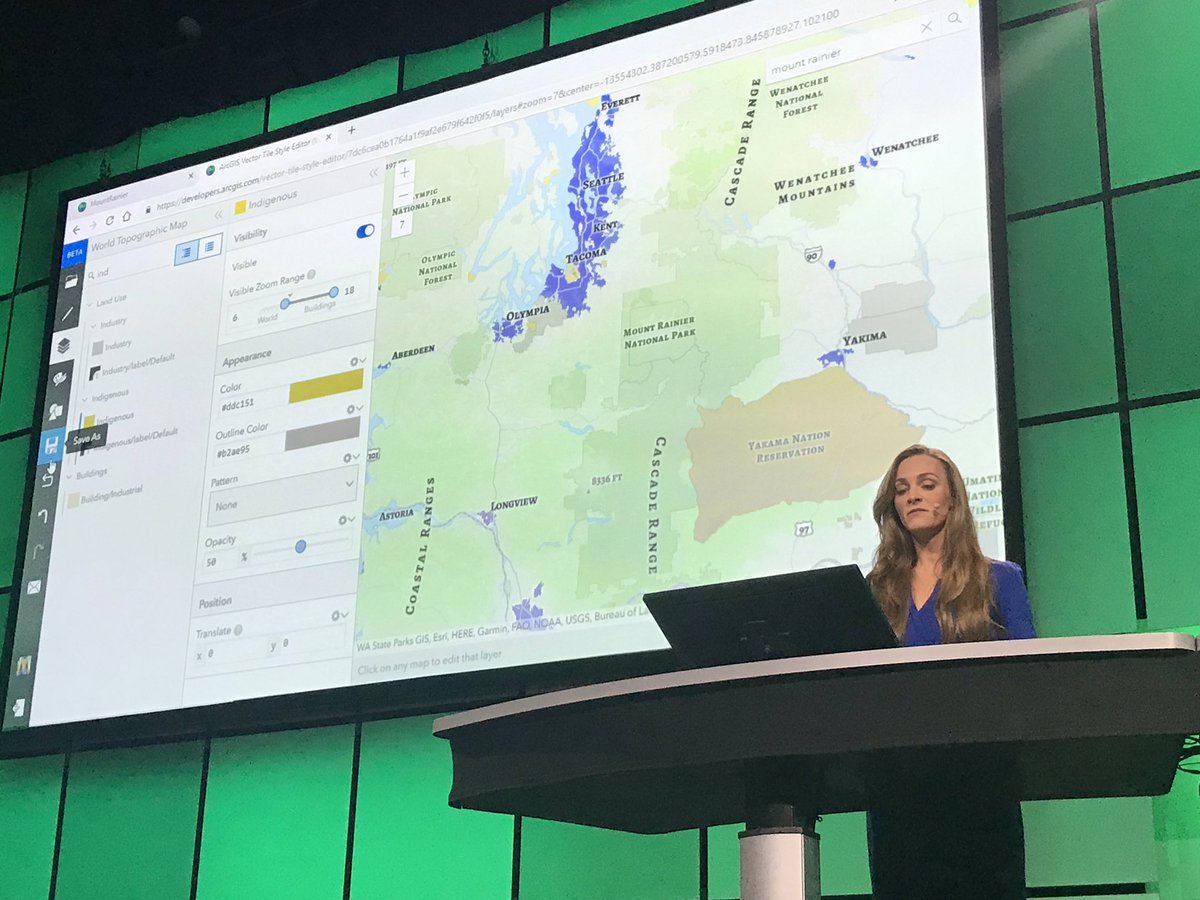Collapse the Land Use group

89,303
